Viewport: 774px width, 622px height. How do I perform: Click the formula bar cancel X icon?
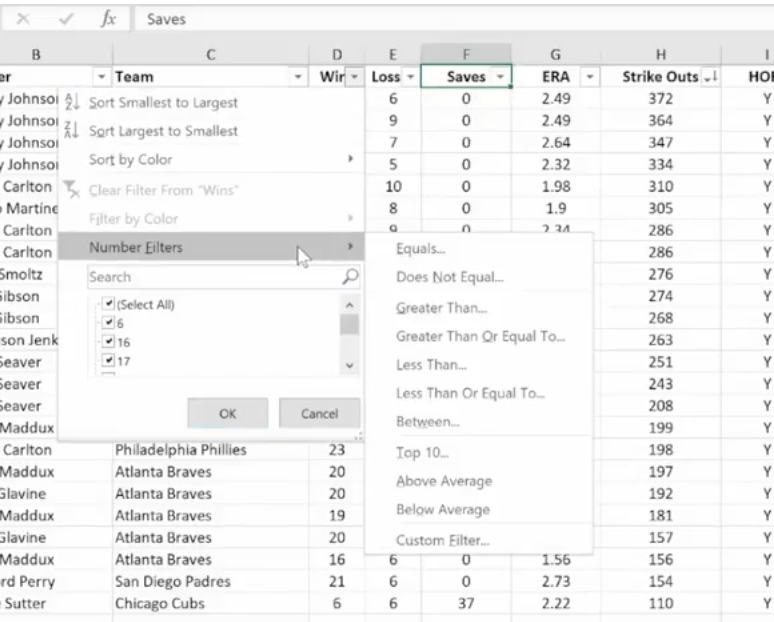[x=23, y=19]
